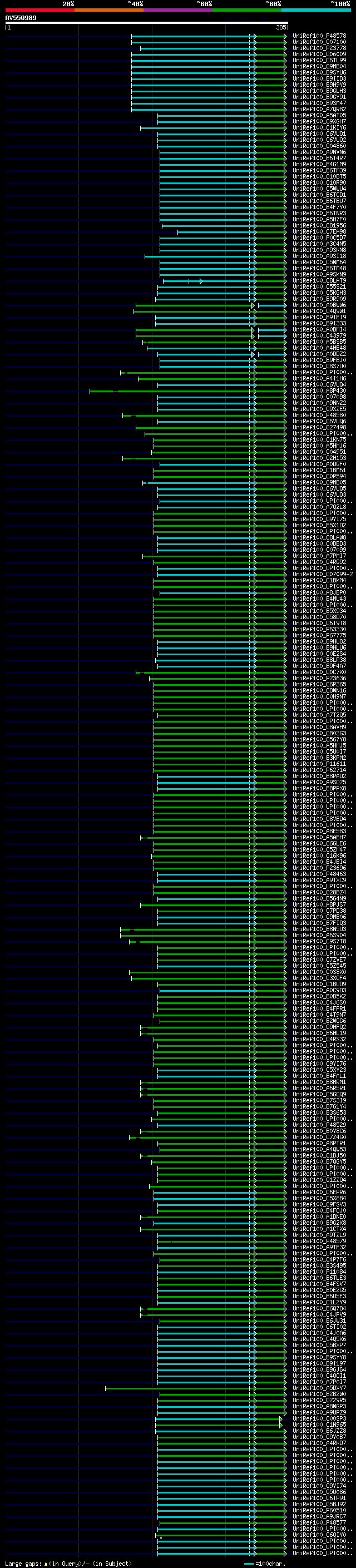This screenshot has width=356, height=1568.
Task: Click hit label UniRef100_A5AT05
Action: (x=319, y=116)
